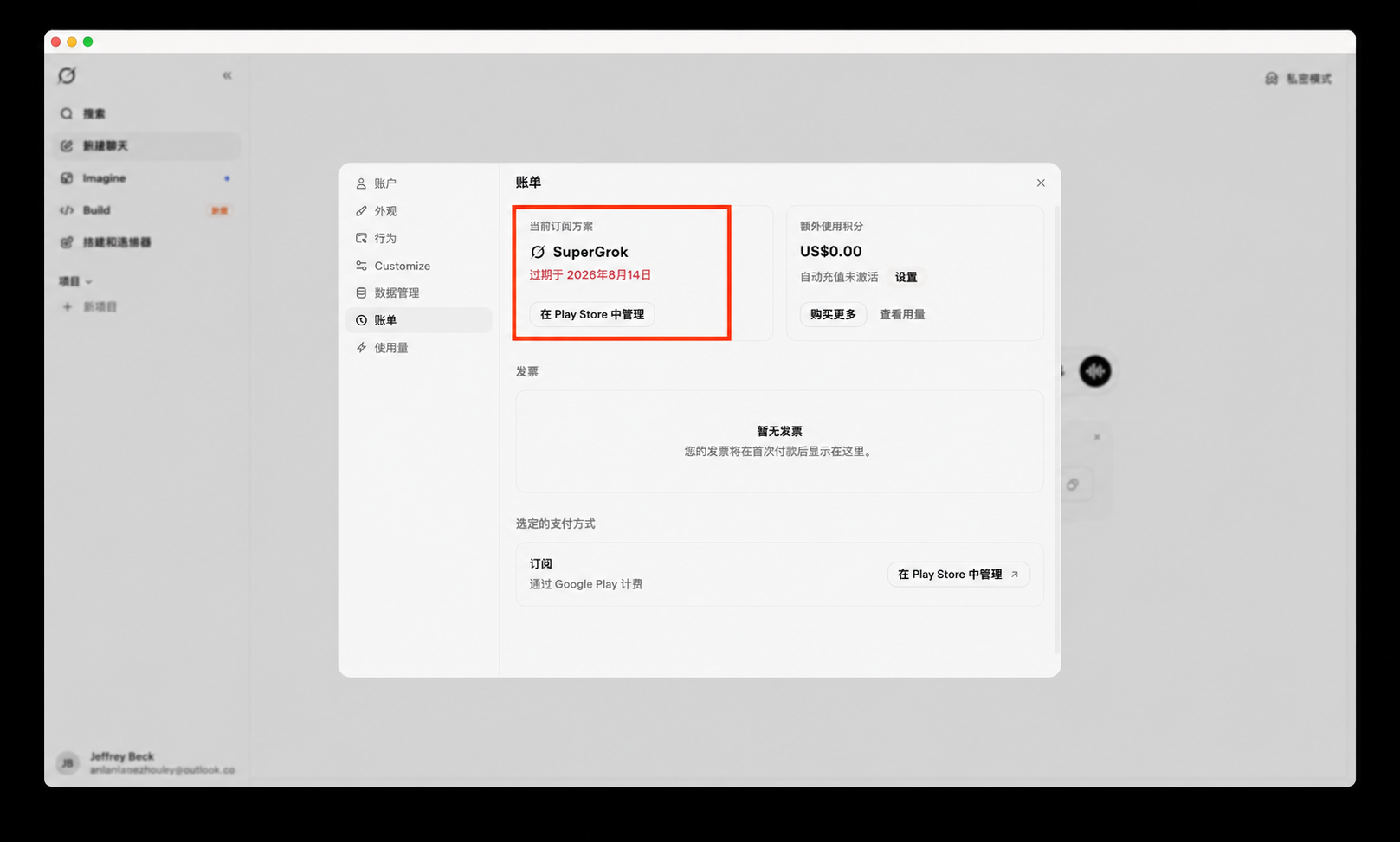Click the 购买更多 button
The image size is (1400, 842).
coord(833,314)
